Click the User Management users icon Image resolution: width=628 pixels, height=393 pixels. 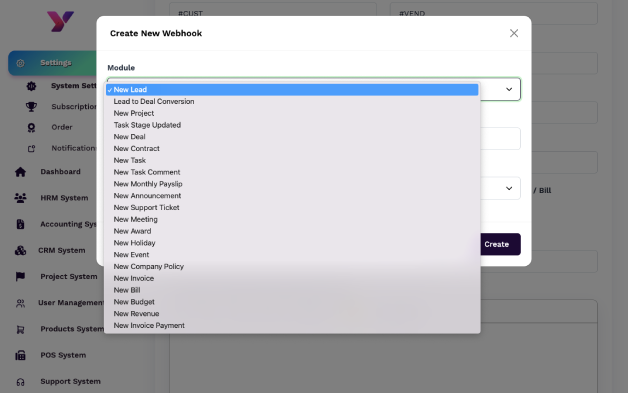point(20,303)
